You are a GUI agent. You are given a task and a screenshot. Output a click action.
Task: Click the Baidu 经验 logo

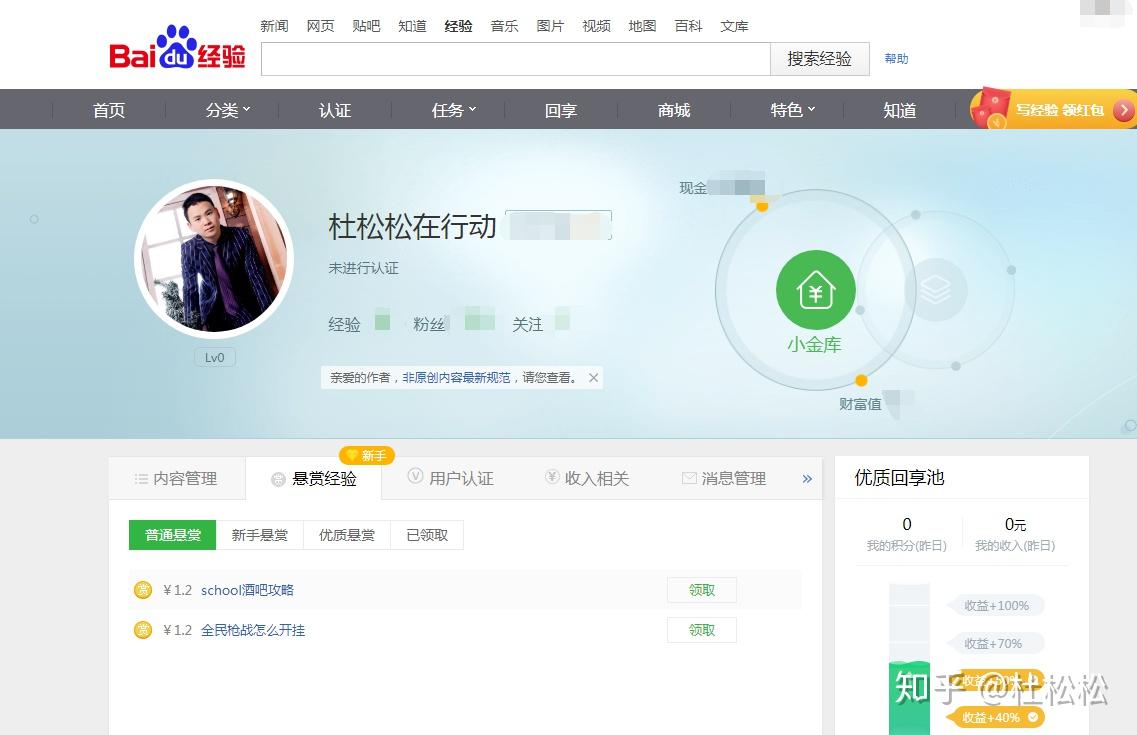pos(178,48)
